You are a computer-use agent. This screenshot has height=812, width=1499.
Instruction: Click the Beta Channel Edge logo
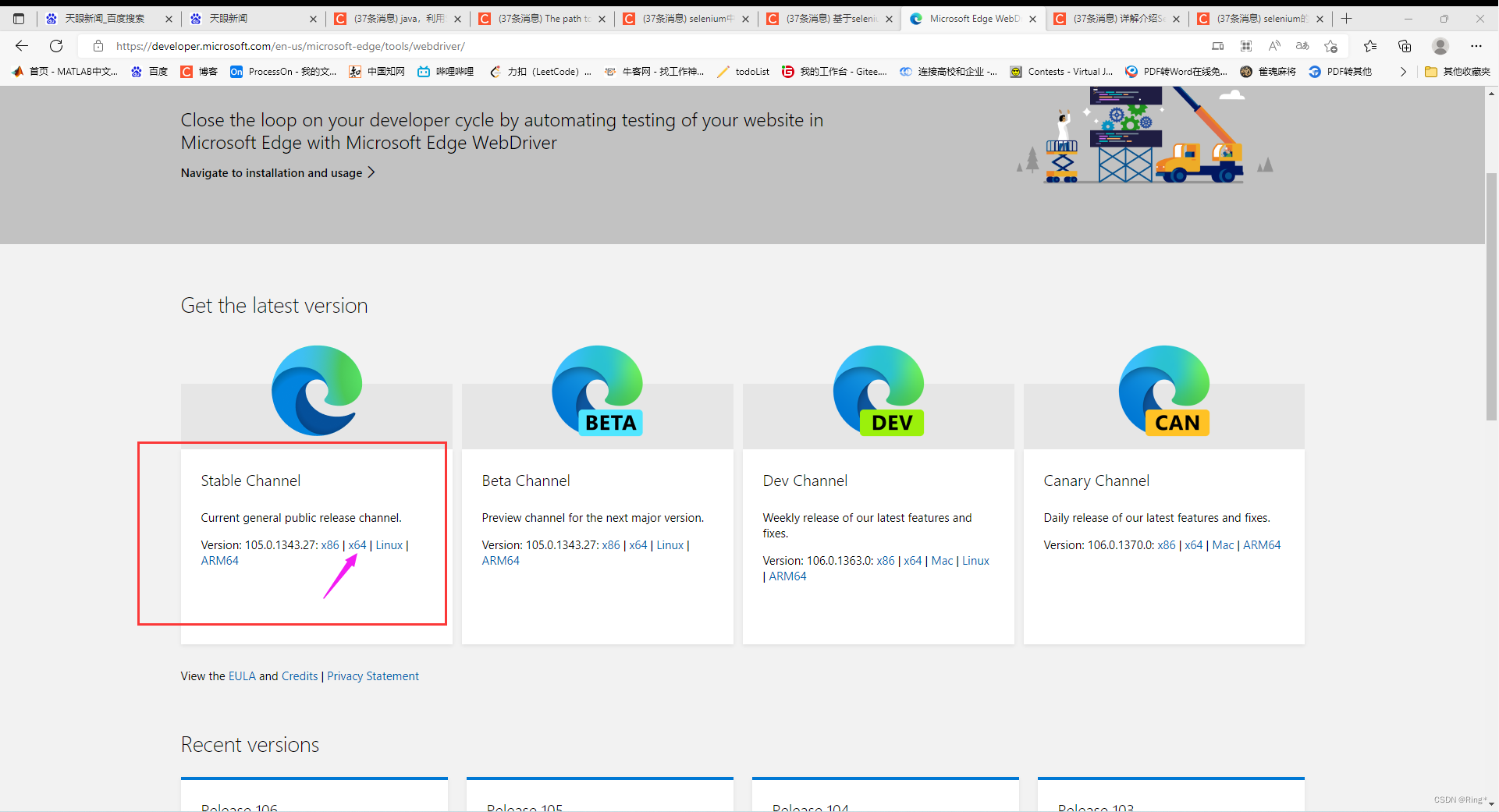click(x=598, y=391)
